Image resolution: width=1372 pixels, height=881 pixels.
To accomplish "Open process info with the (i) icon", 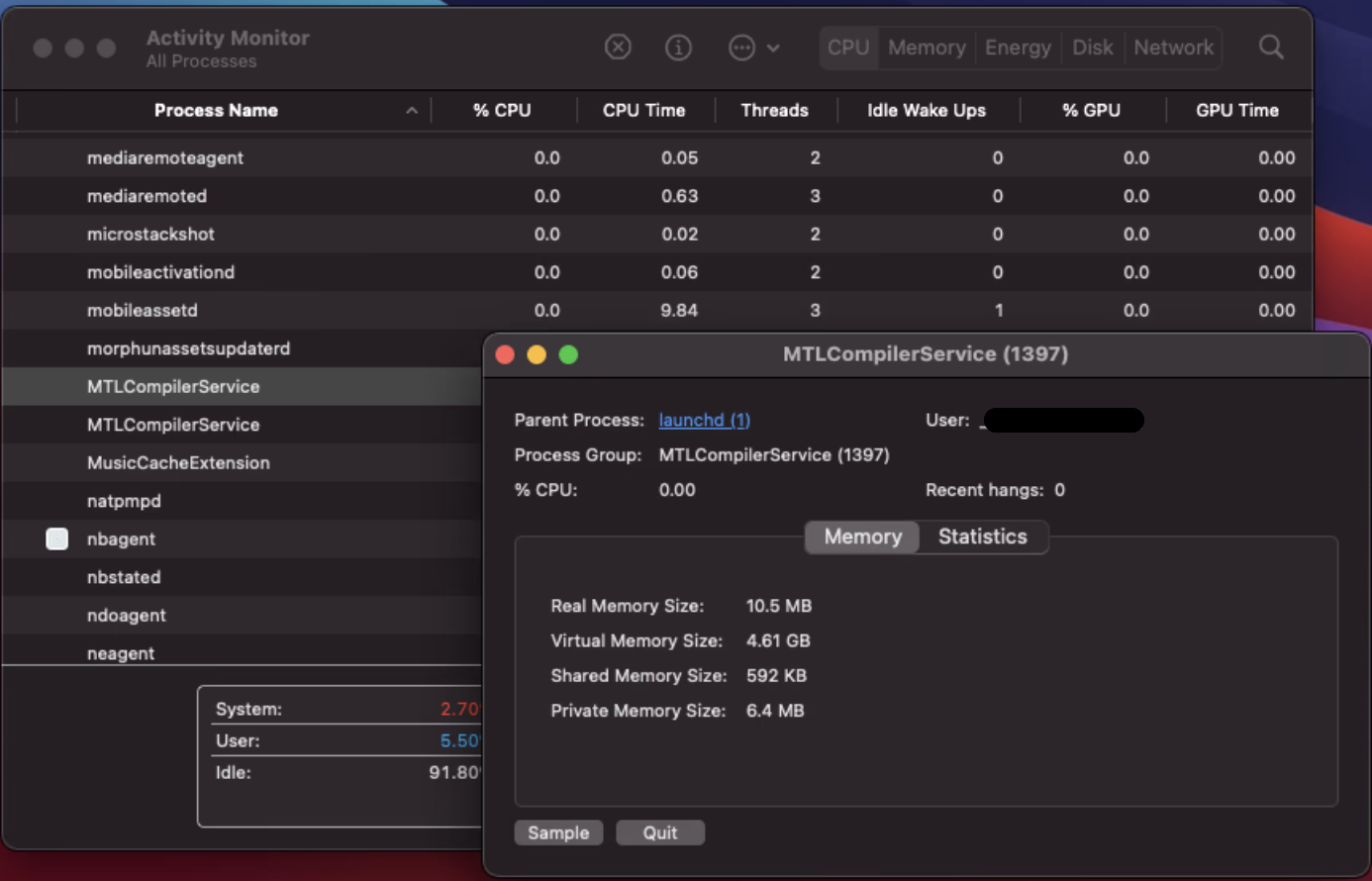I will [678, 48].
